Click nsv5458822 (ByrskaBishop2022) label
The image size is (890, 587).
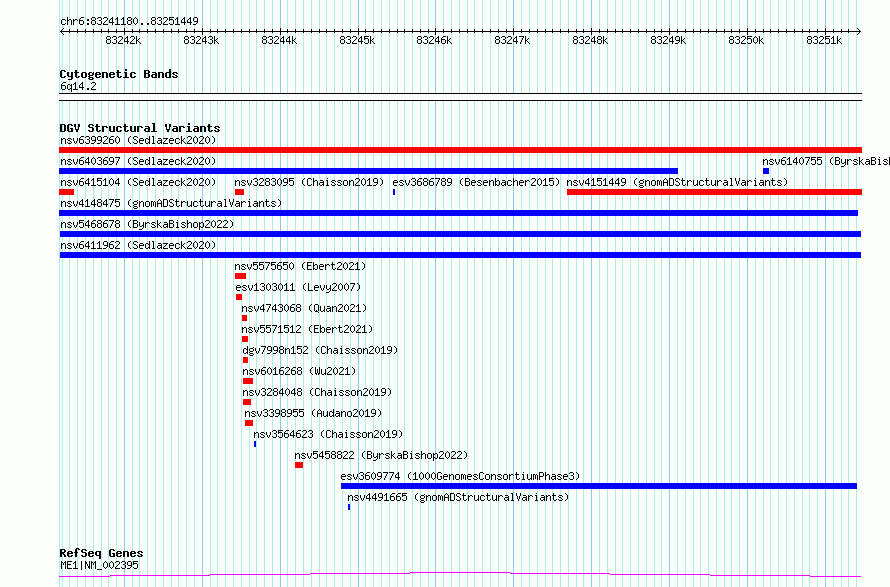click(381, 455)
